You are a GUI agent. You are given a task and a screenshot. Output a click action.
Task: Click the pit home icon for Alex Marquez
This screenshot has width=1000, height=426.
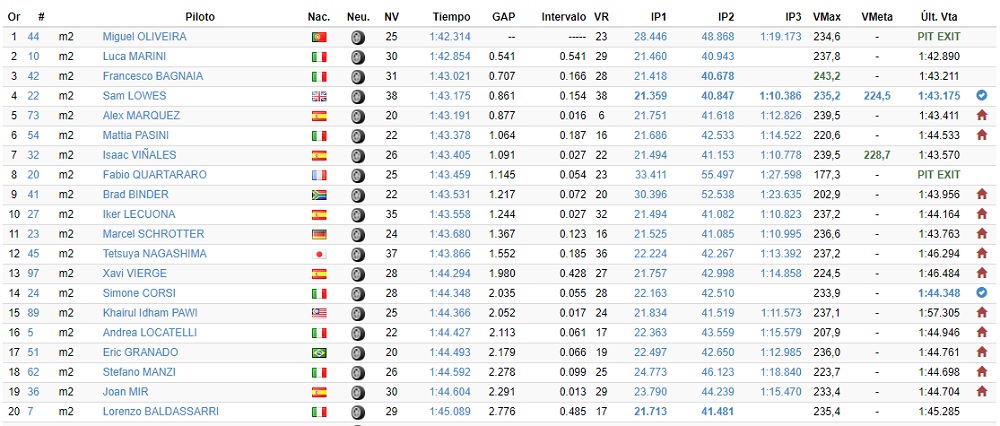981,116
